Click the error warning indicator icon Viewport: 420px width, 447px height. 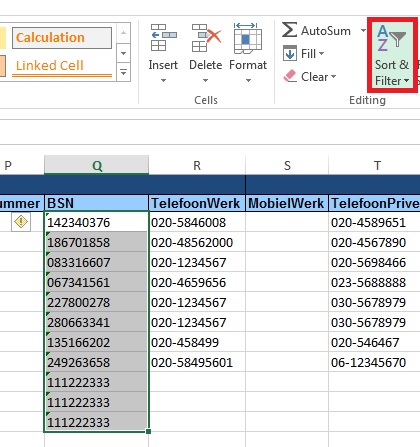point(21,222)
